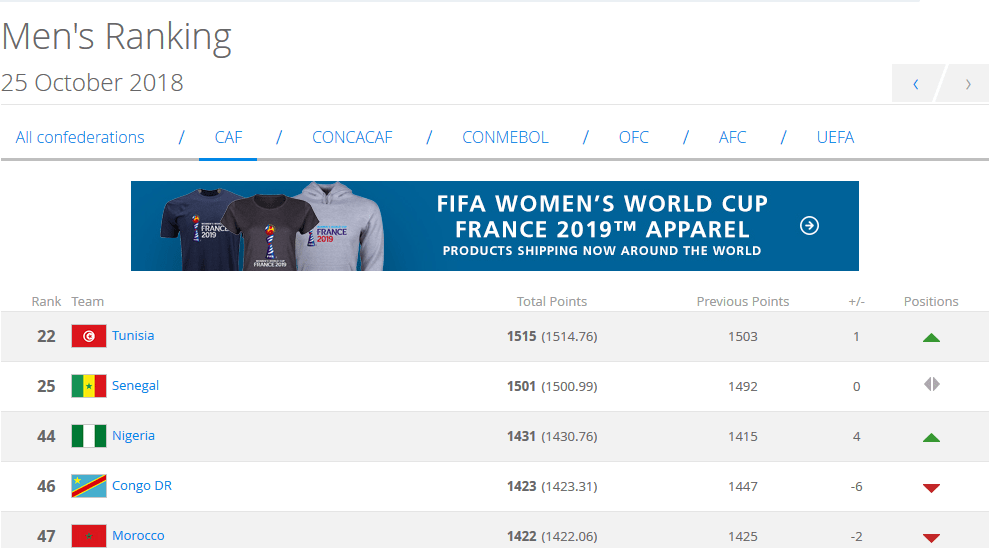Select the UEFA confederation tab

(x=835, y=137)
